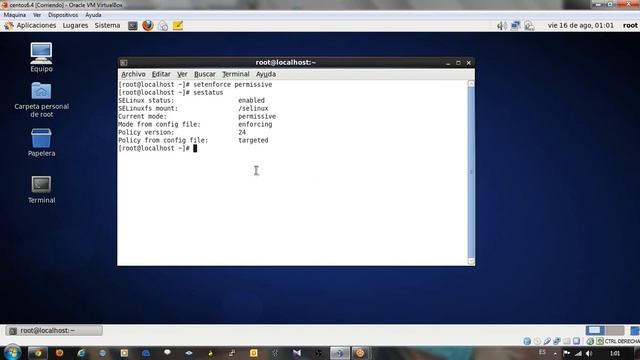The image size is (640, 360).
Task: Click the Windows tray volume icon
Action: tap(589, 353)
